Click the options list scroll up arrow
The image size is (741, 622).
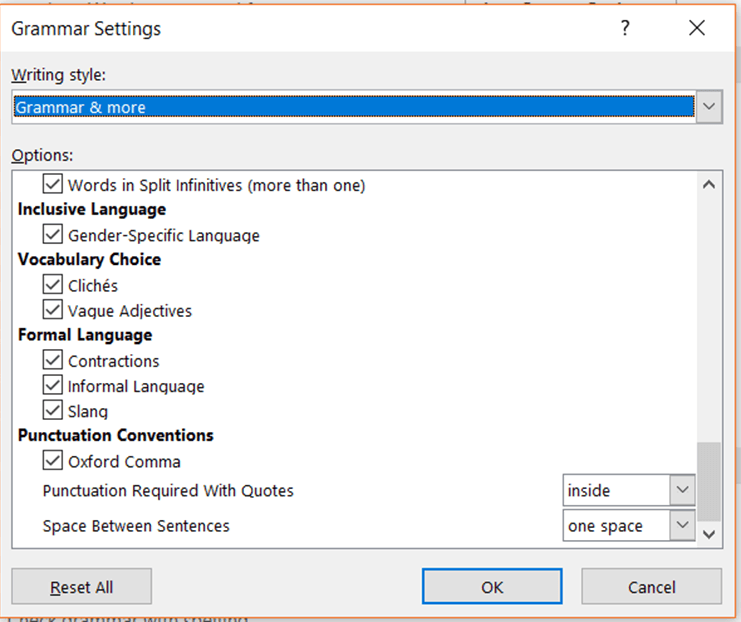tap(709, 185)
